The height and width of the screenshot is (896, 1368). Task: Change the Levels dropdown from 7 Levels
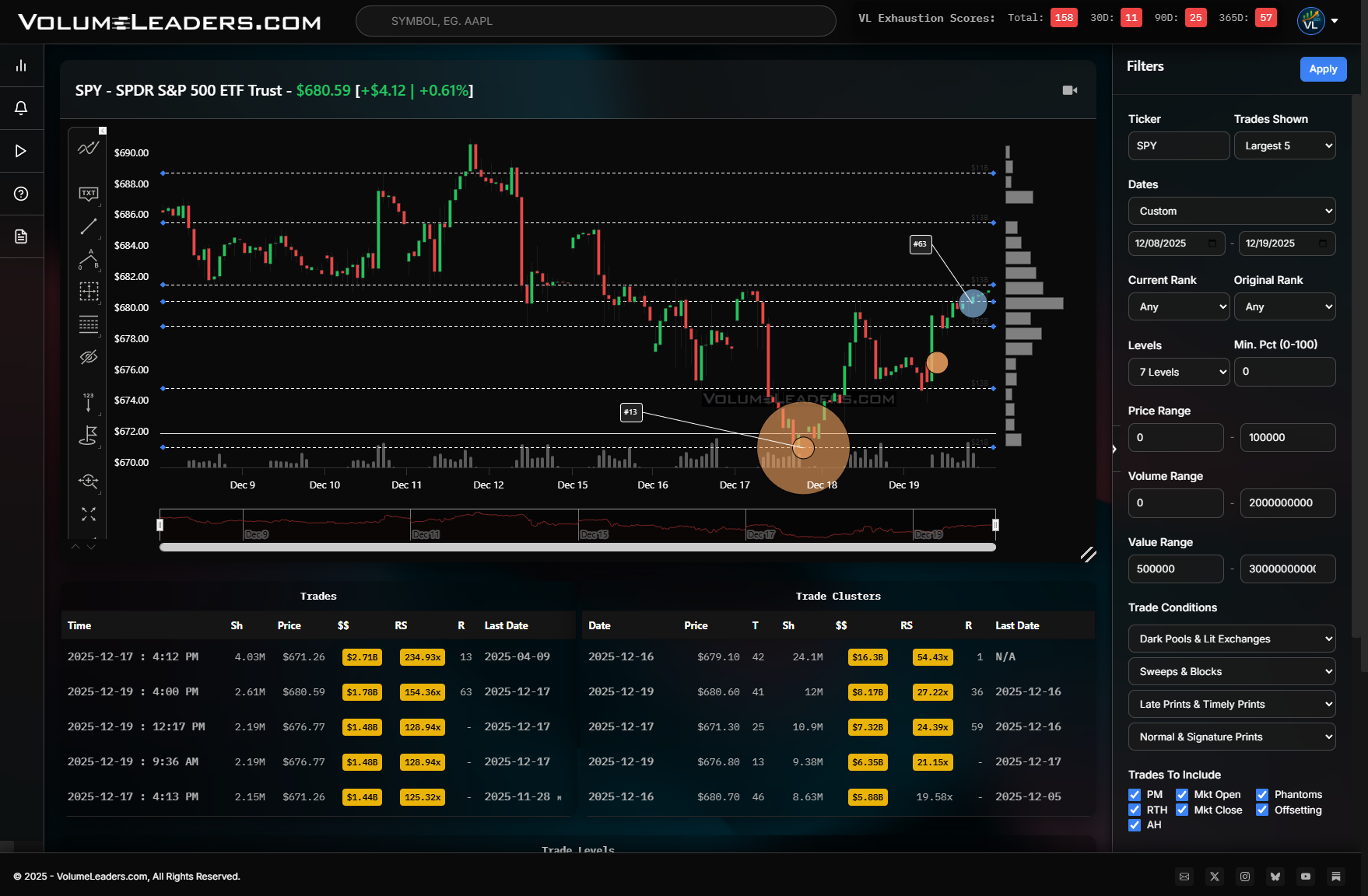point(1178,372)
